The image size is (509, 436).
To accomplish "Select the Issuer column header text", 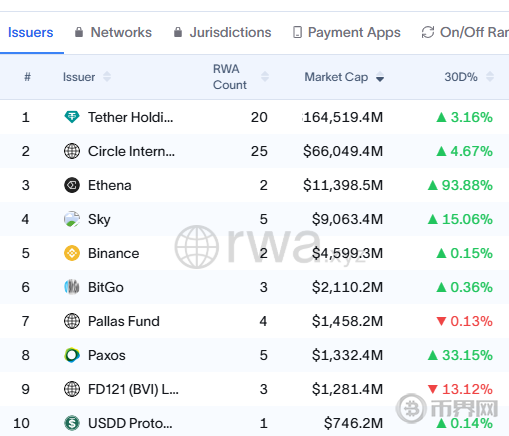I will pyautogui.click(x=79, y=77).
